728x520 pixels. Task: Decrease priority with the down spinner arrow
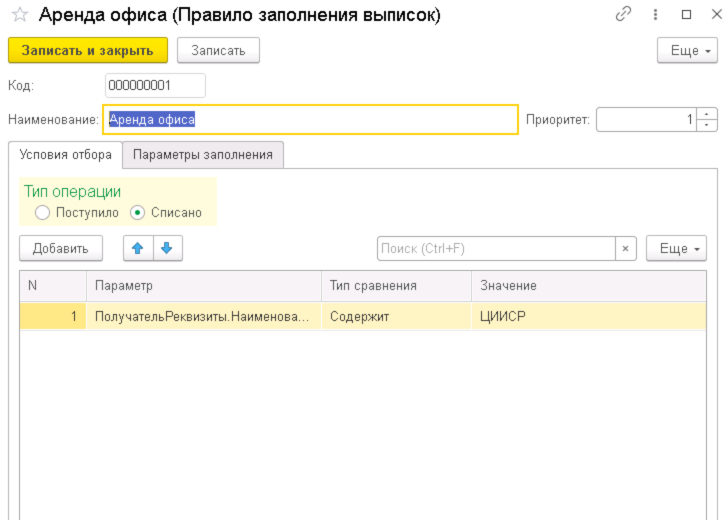[x=706, y=125]
